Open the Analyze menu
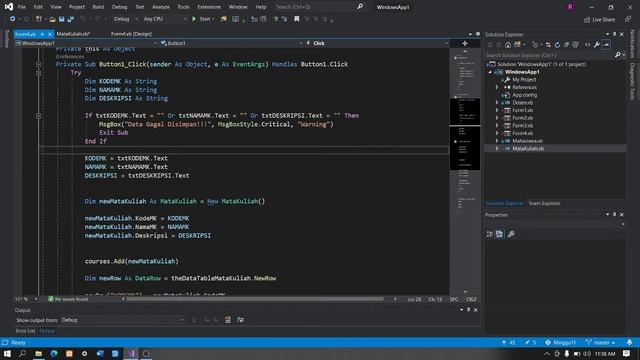 click(161, 7)
